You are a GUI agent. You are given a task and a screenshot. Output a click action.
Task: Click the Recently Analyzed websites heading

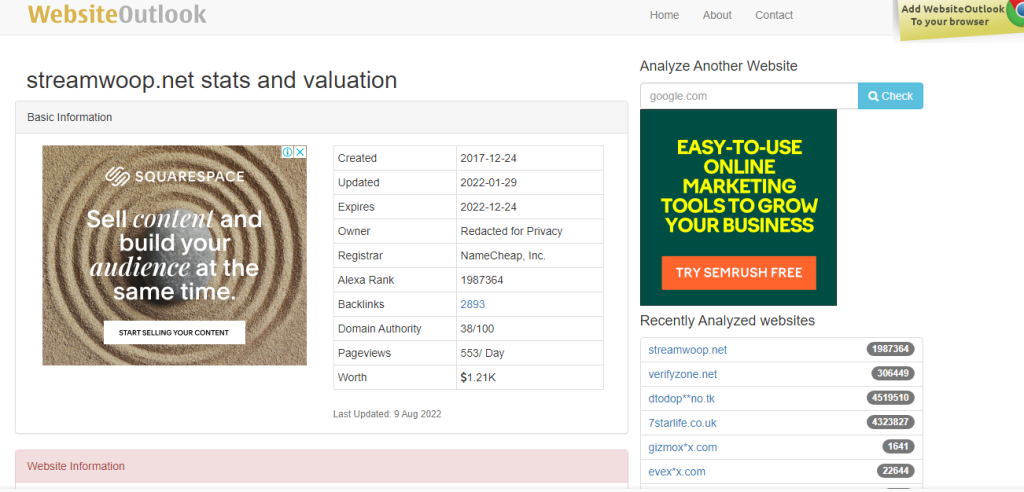[x=728, y=321]
